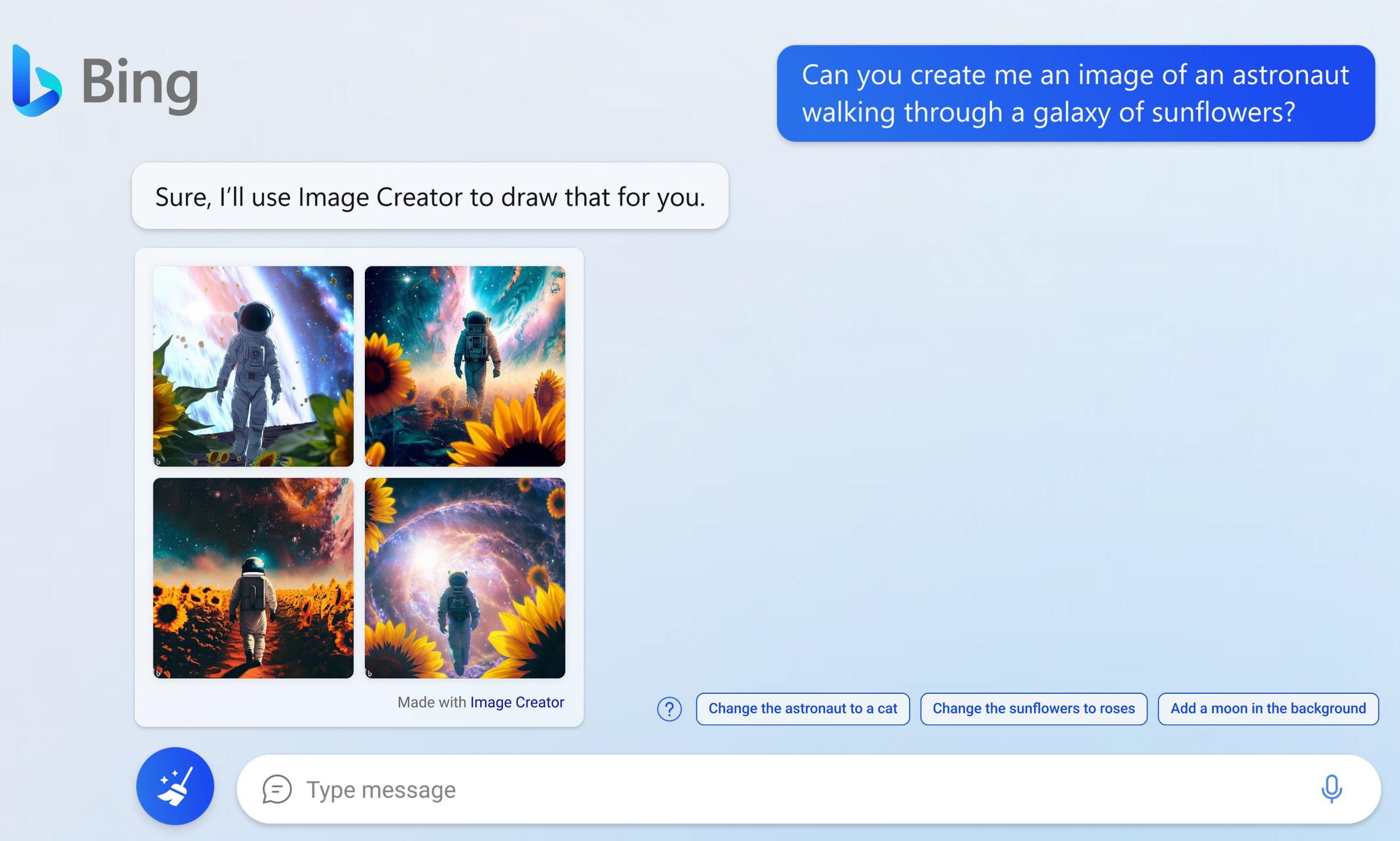The width and height of the screenshot is (1400, 841).
Task: Open the Image Creator link
Action: [x=517, y=703]
